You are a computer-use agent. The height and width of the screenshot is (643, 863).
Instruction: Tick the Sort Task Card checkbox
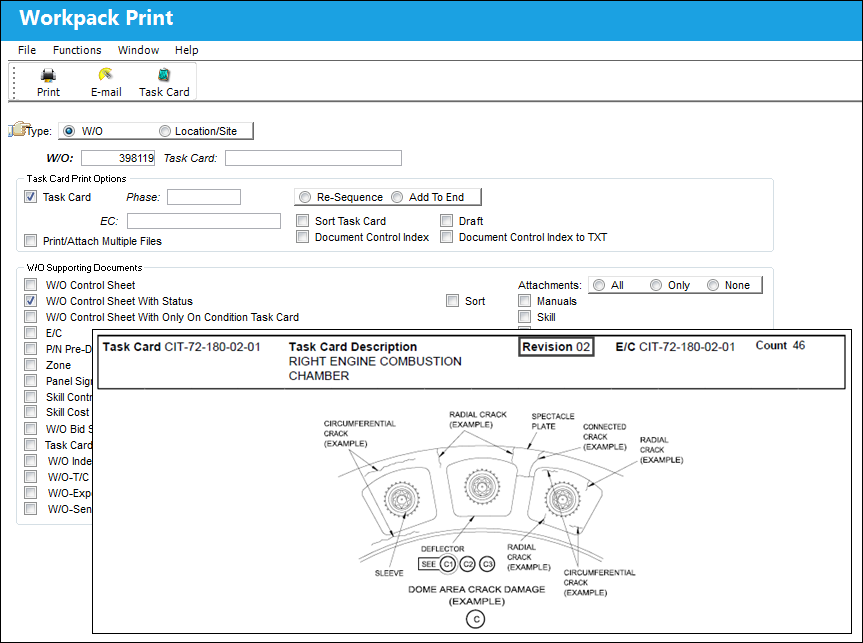point(303,221)
